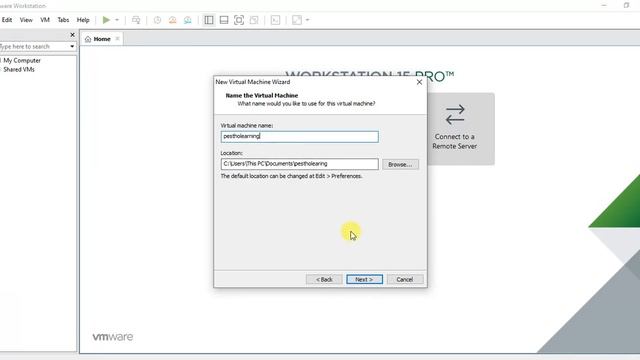The width and height of the screenshot is (640, 360).
Task: Click the Virtual machine name field
Action: (300, 136)
